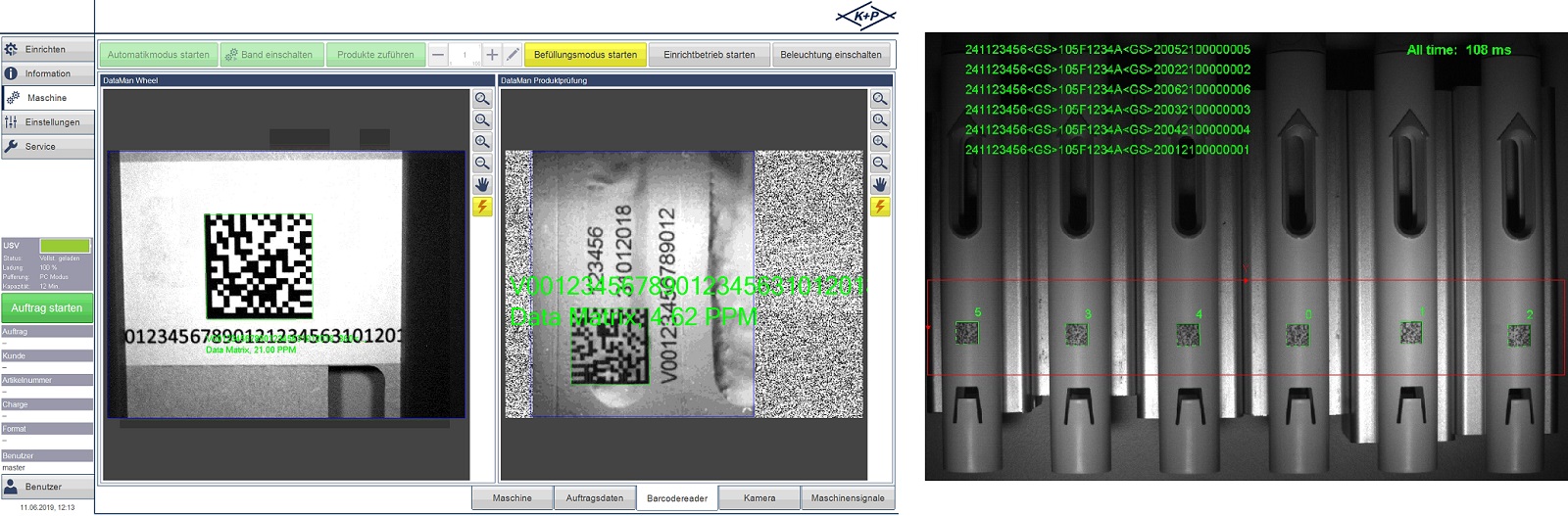Open Einstellungen in the sidebar
Viewport: 1568px width, 516px height.
tap(47, 122)
